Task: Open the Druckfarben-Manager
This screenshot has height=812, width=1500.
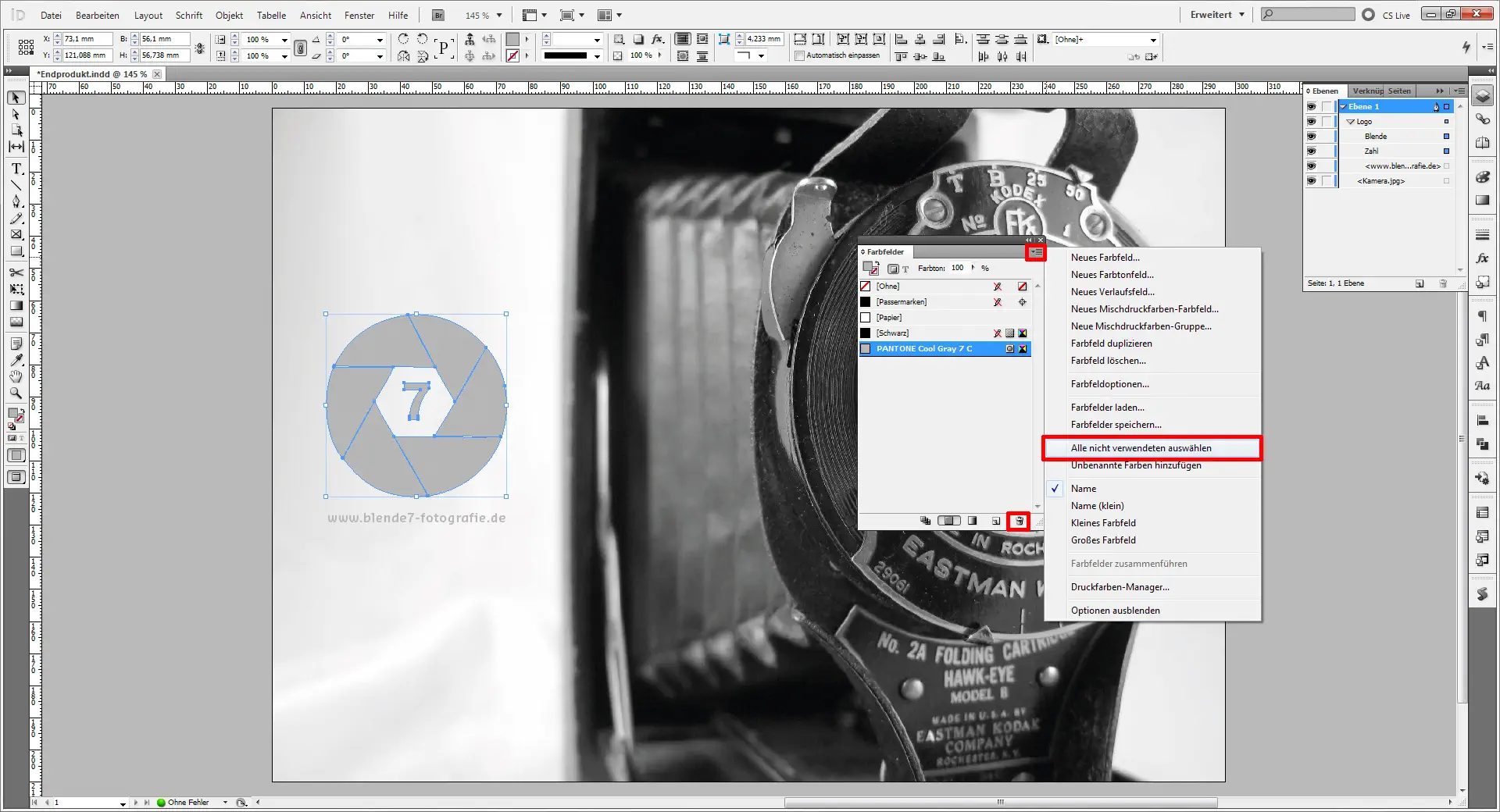Action: [1120, 587]
